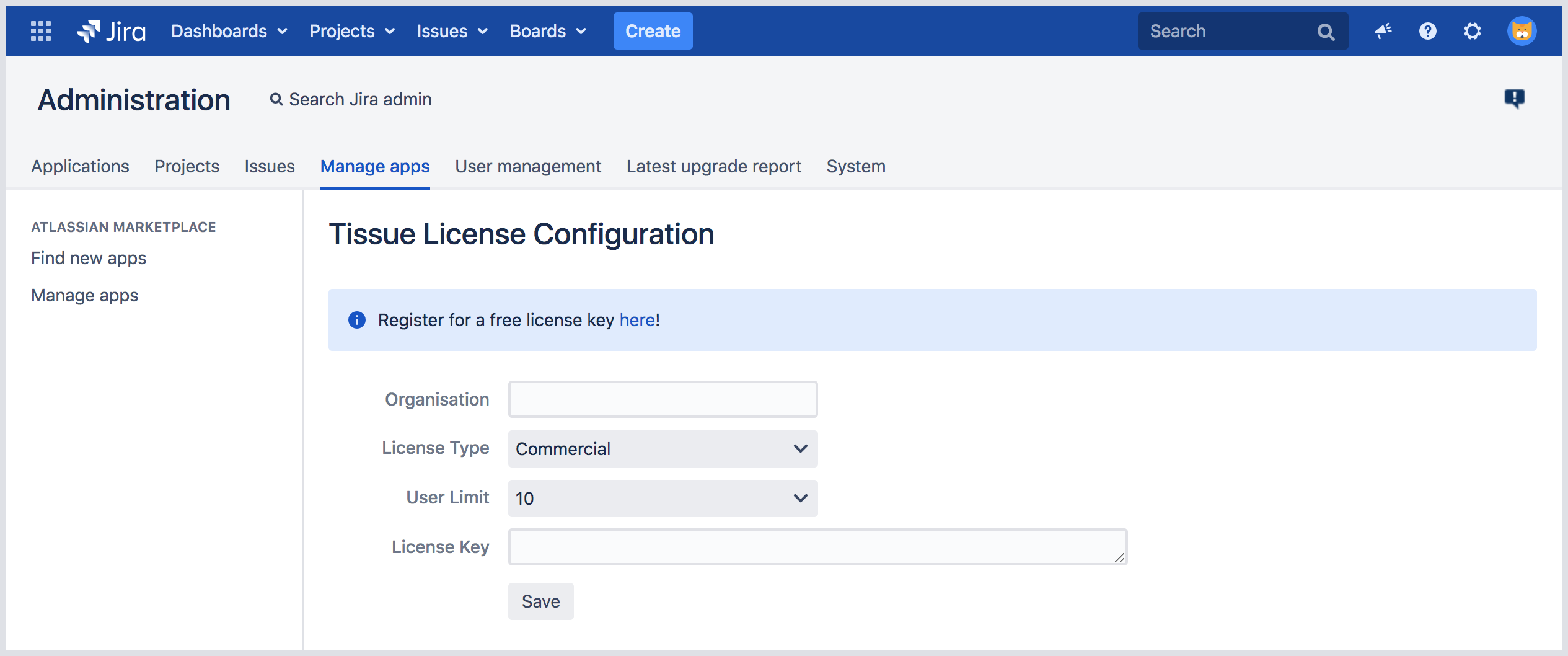Open the settings gear icon
Screen dimensions: 1568x656
tap(1473, 31)
